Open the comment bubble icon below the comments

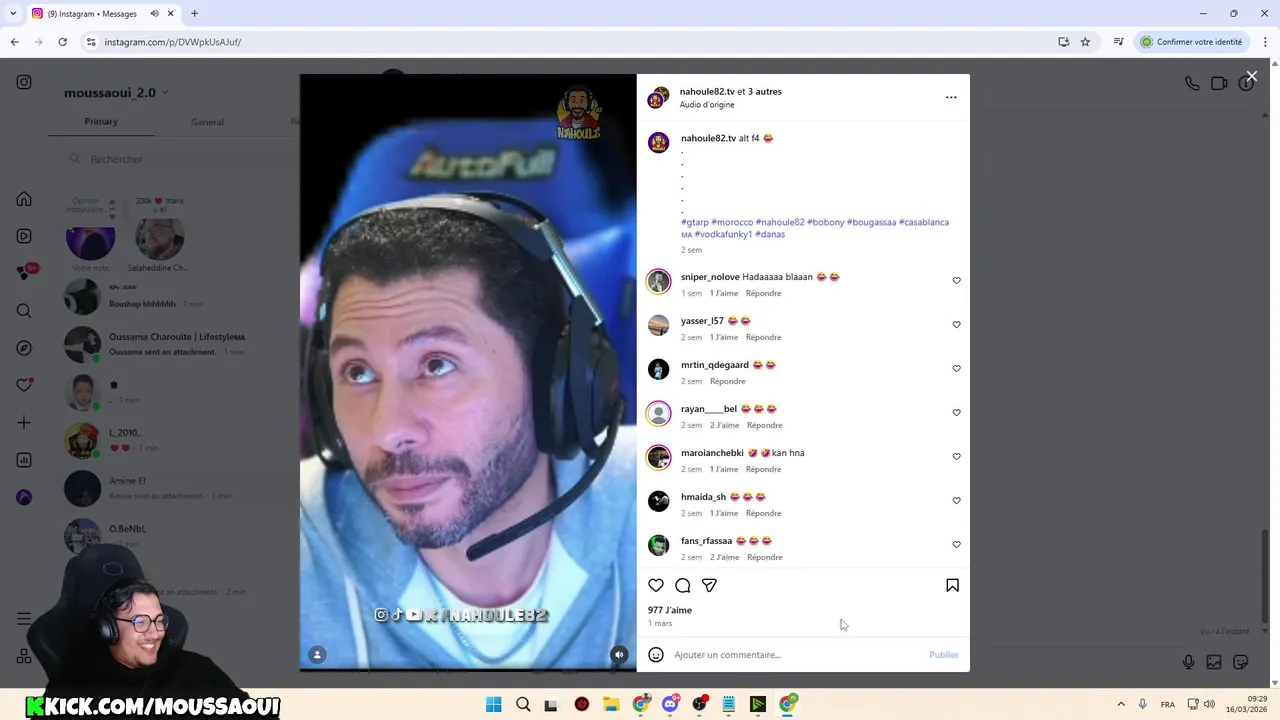coord(683,585)
